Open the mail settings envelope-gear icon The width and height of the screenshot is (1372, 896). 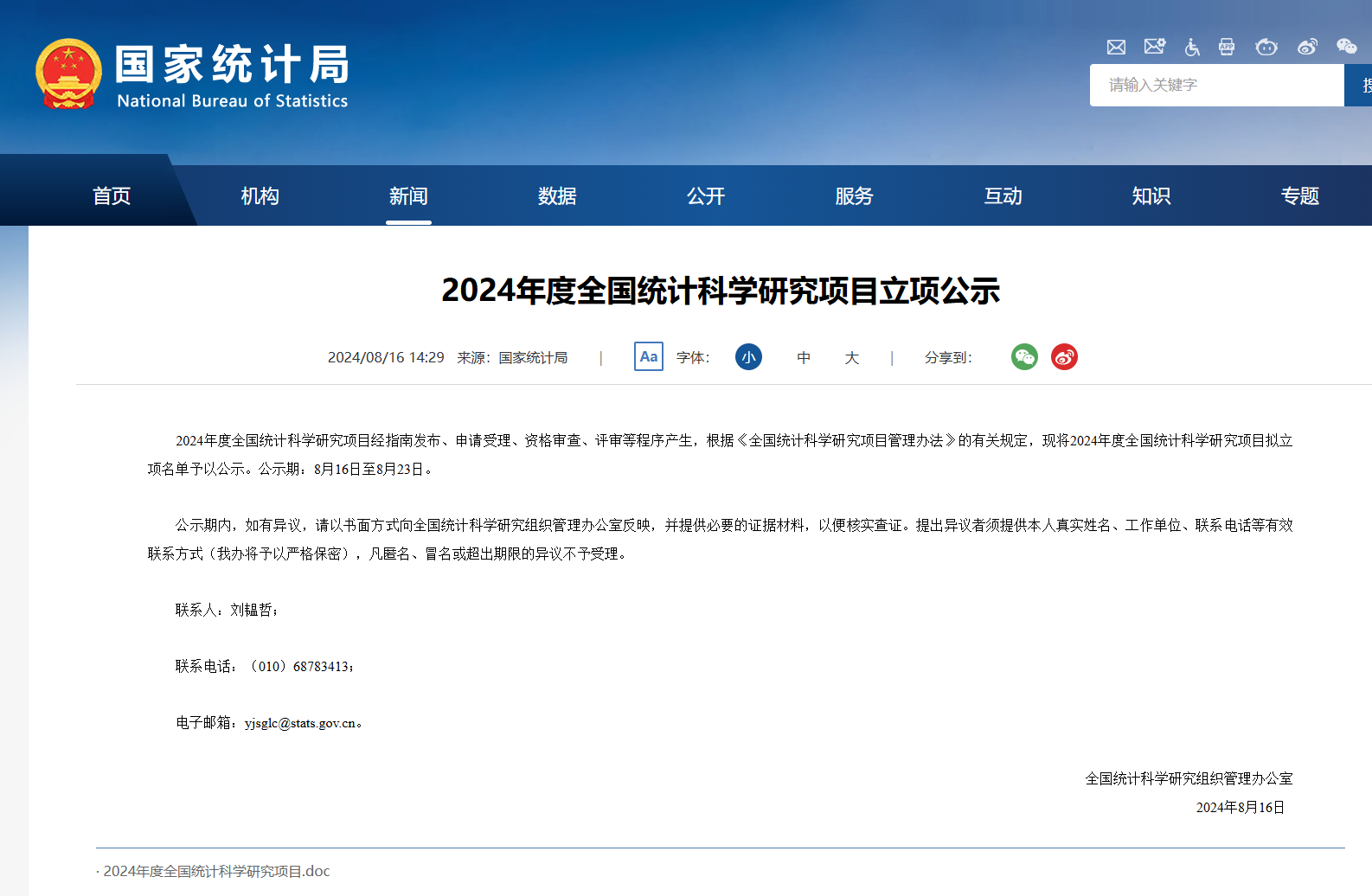point(1154,47)
